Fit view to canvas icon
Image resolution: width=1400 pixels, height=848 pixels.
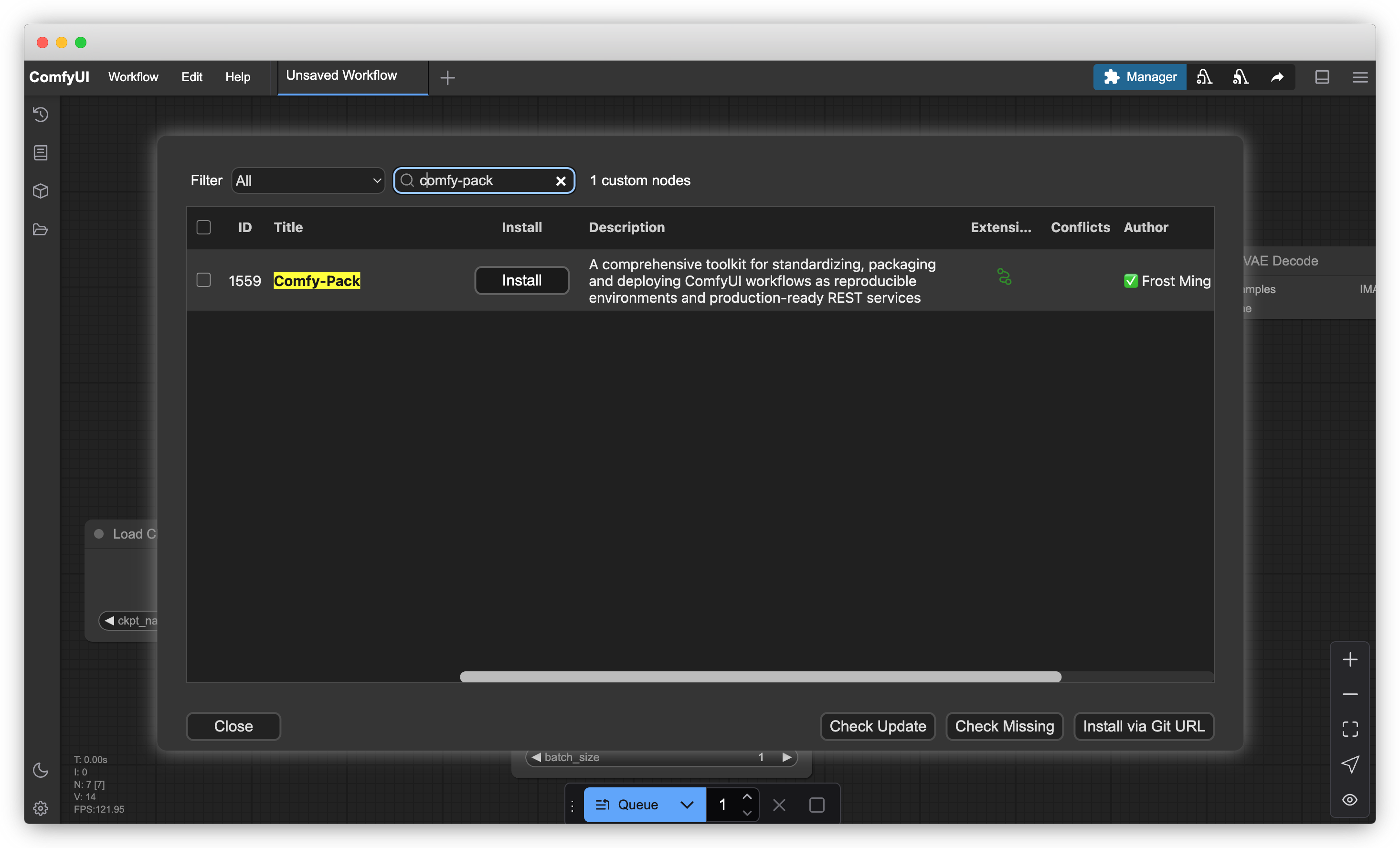(1350, 729)
